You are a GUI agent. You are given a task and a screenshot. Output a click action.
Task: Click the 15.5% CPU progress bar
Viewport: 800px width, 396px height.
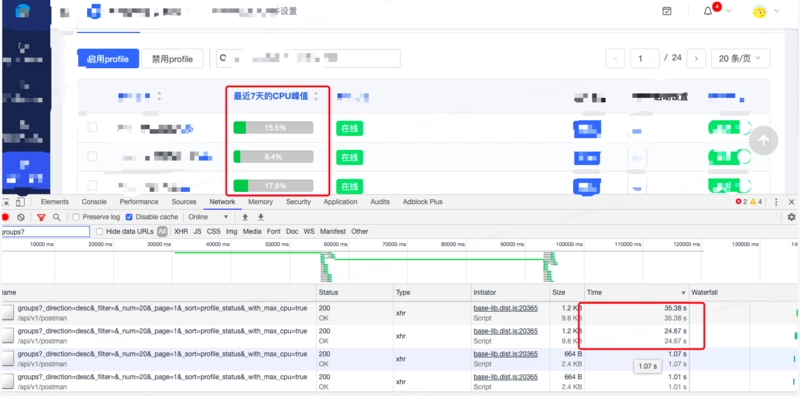pyautogui.click(x=273, y=128)
